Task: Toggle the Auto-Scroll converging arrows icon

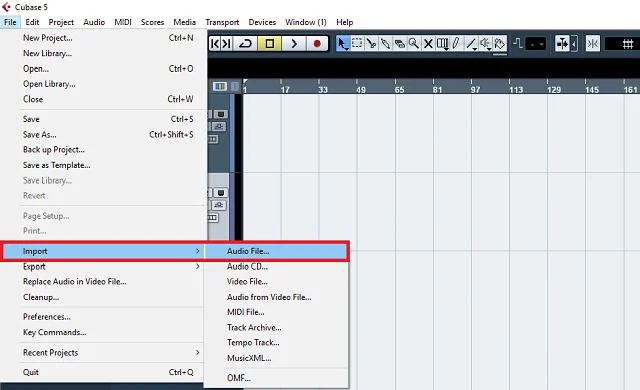Action: pos(593,43)
